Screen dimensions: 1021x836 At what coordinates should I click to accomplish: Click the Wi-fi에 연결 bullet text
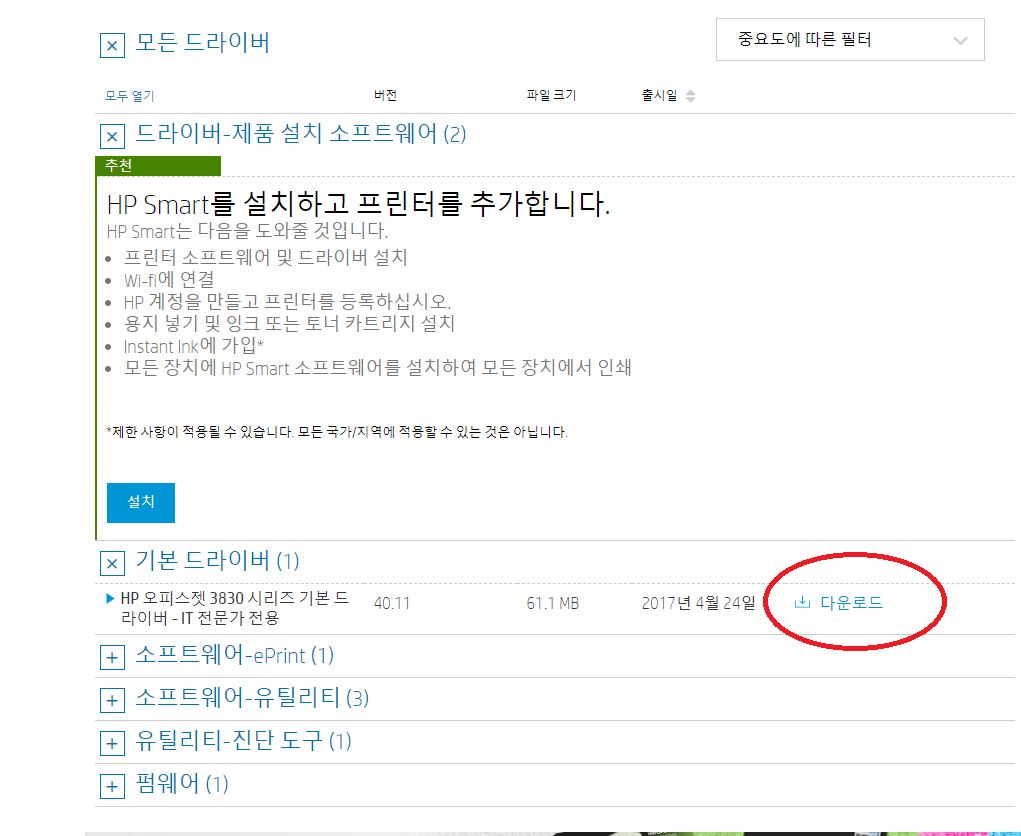pyautogui.click(x=169, y=280)
